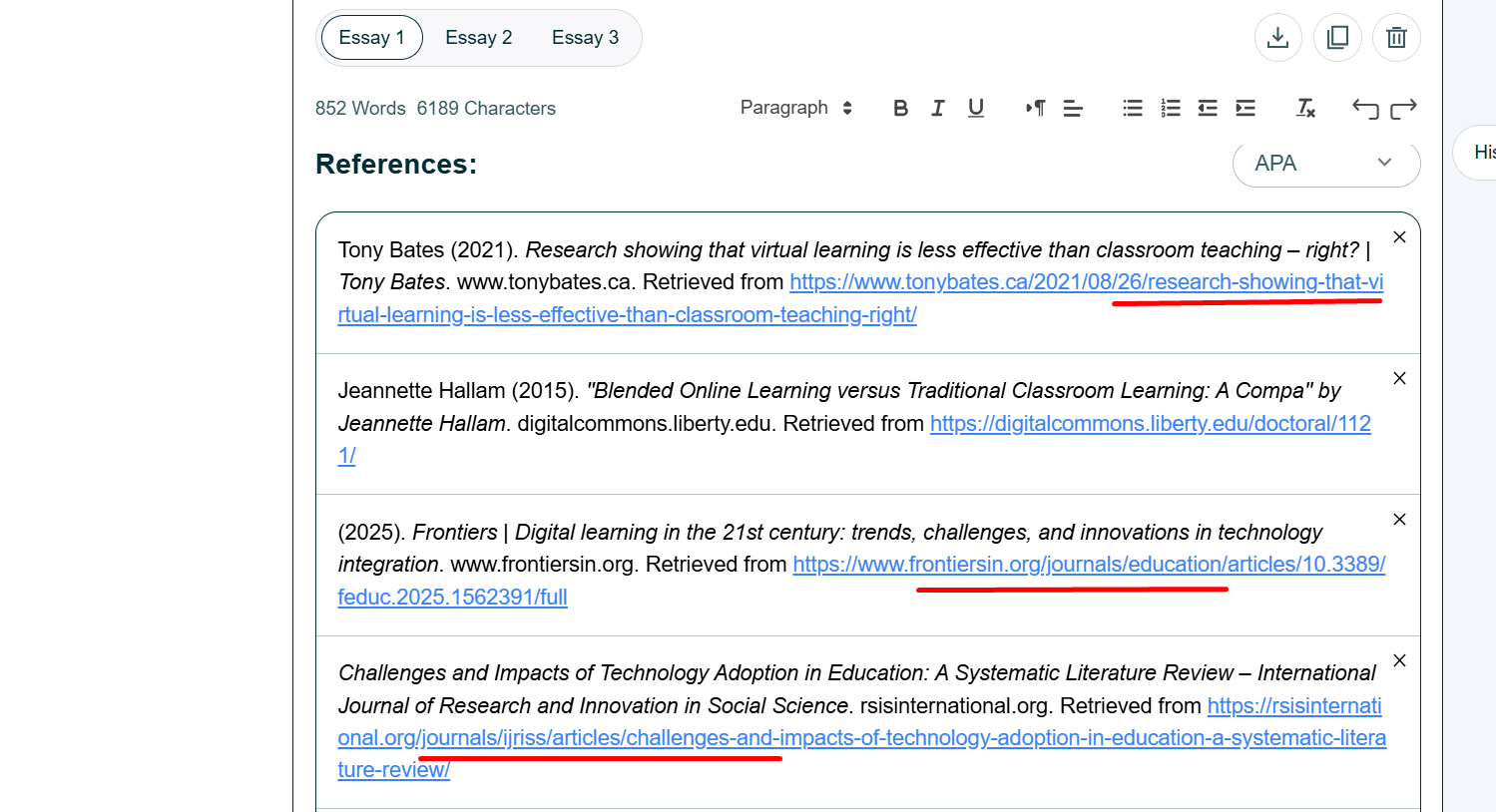Clear text formatting

1305,108
